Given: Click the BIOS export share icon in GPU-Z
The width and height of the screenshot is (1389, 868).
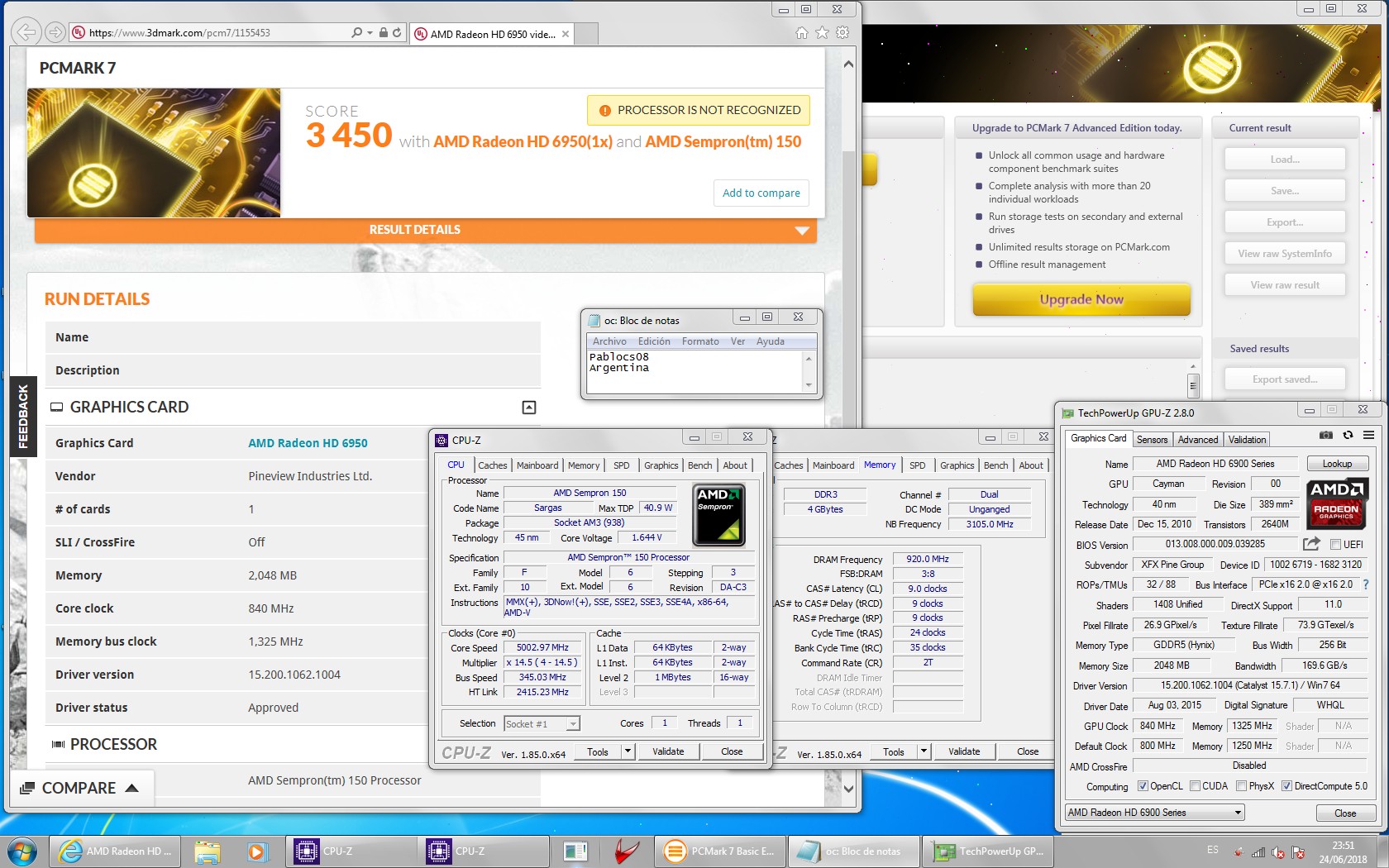Looking at the screenshot, I should (1311, 544).
